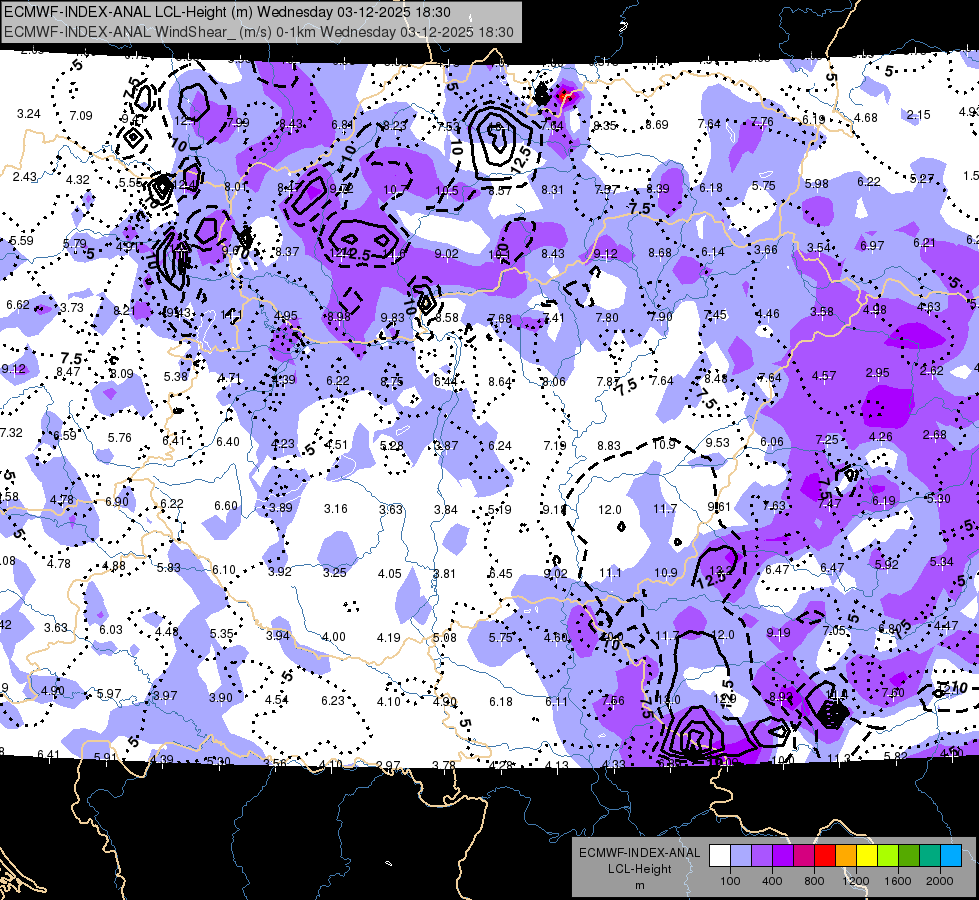Click the orange legend swatch left of 1200
The height and width of the screenshot is (900, 979).
click(846, 855)
